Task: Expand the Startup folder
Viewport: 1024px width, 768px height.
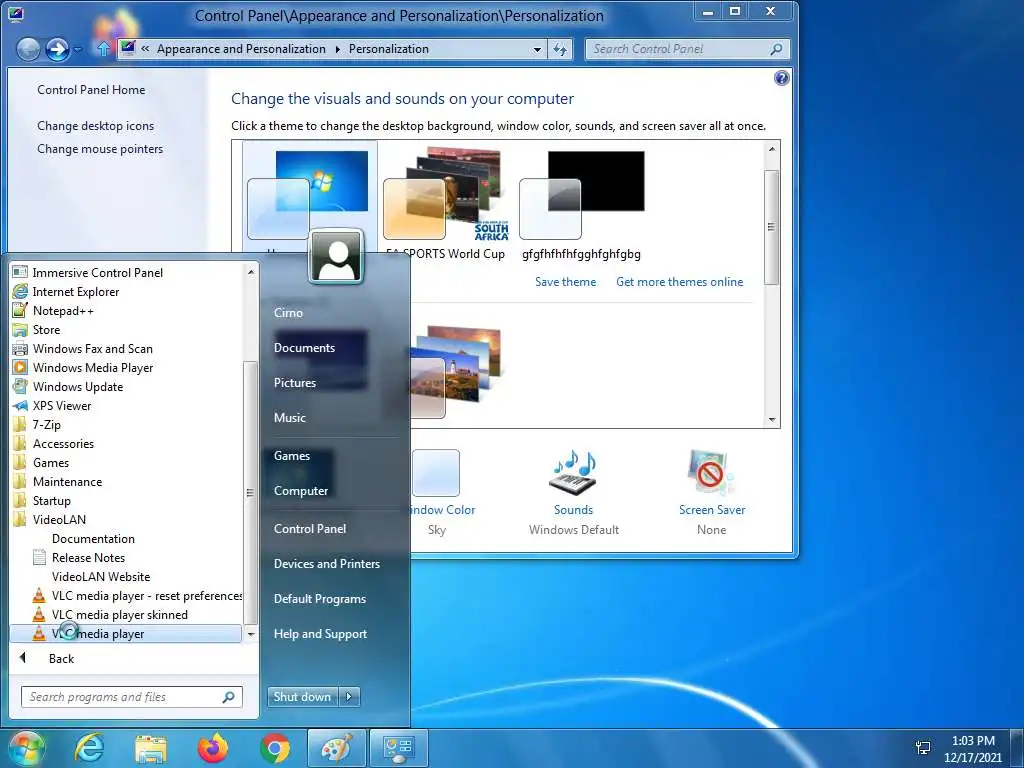Action: 125,500
